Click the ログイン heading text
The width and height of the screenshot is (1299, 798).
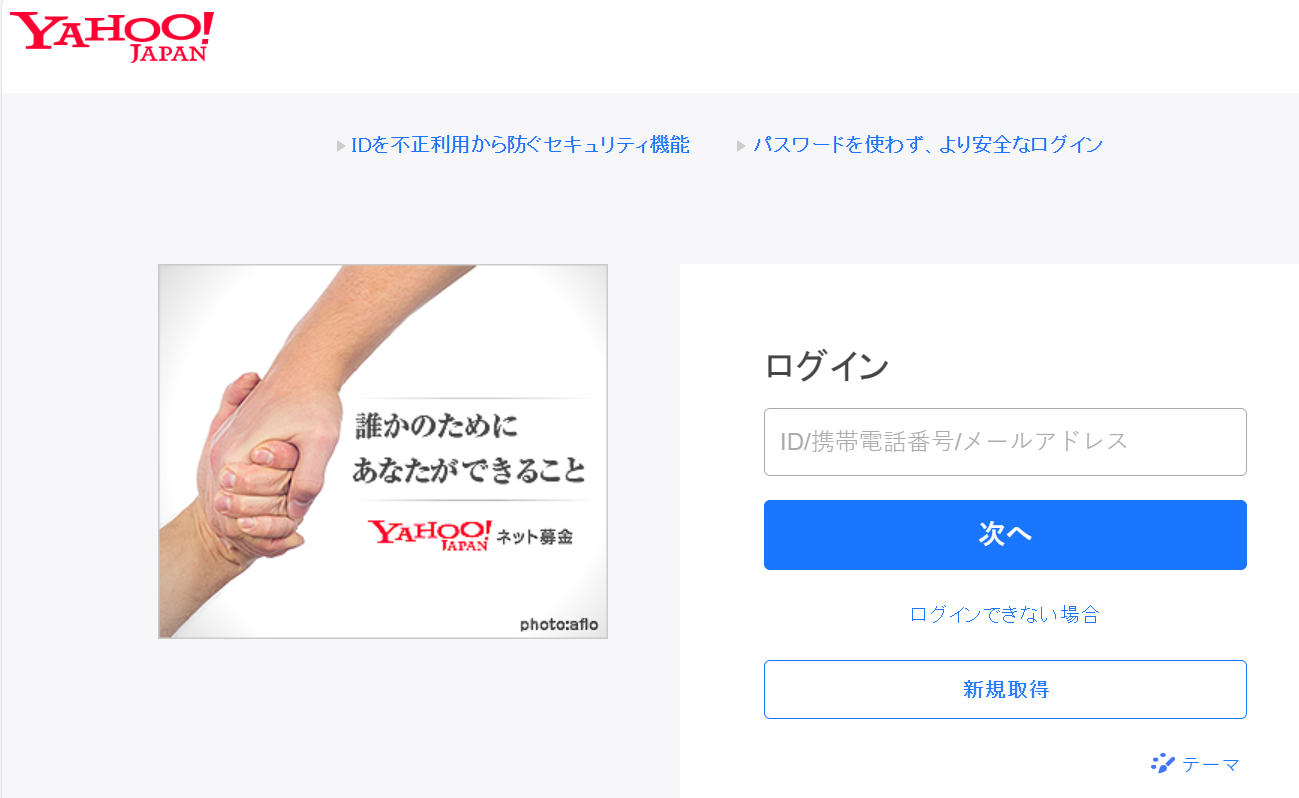coord(826,366)
